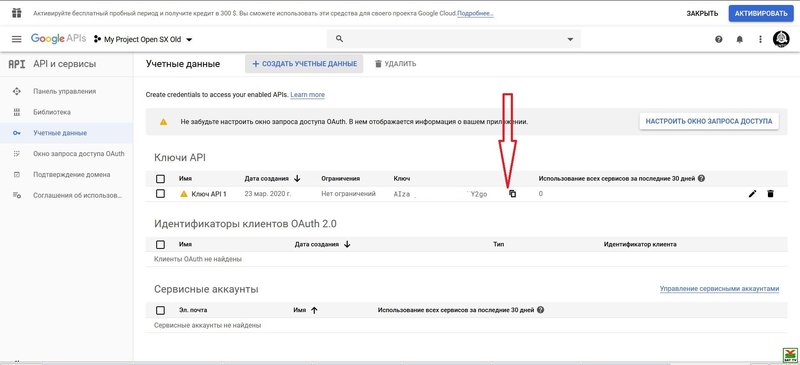This screenshot has height=365, width=800.
Task: Click the Активировать button
Action: coord(761,13)
